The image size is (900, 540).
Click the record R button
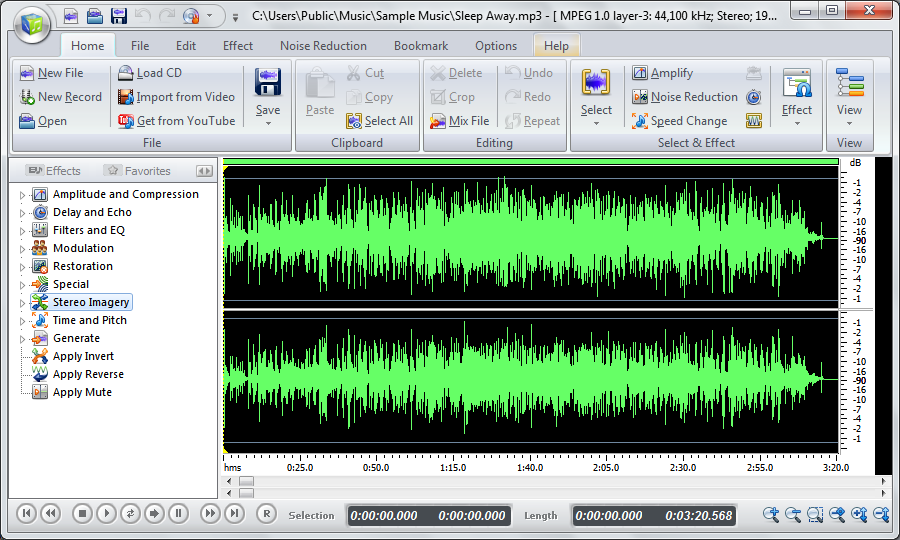tap(266, 514)
